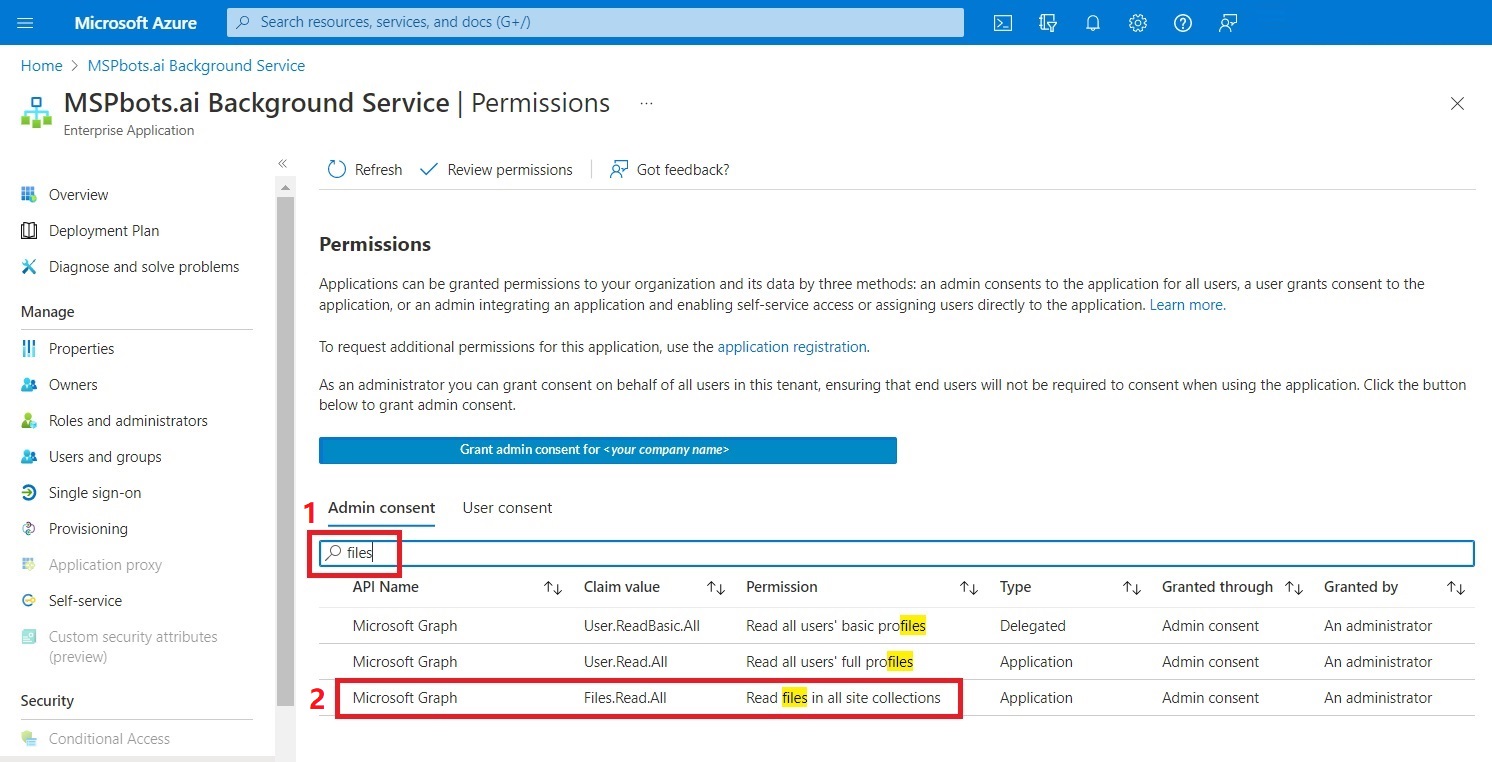Viewport: 1492px width, 762px height.
Task: Open Users and groups in the sidebar
Action: (x=105, y=457)
